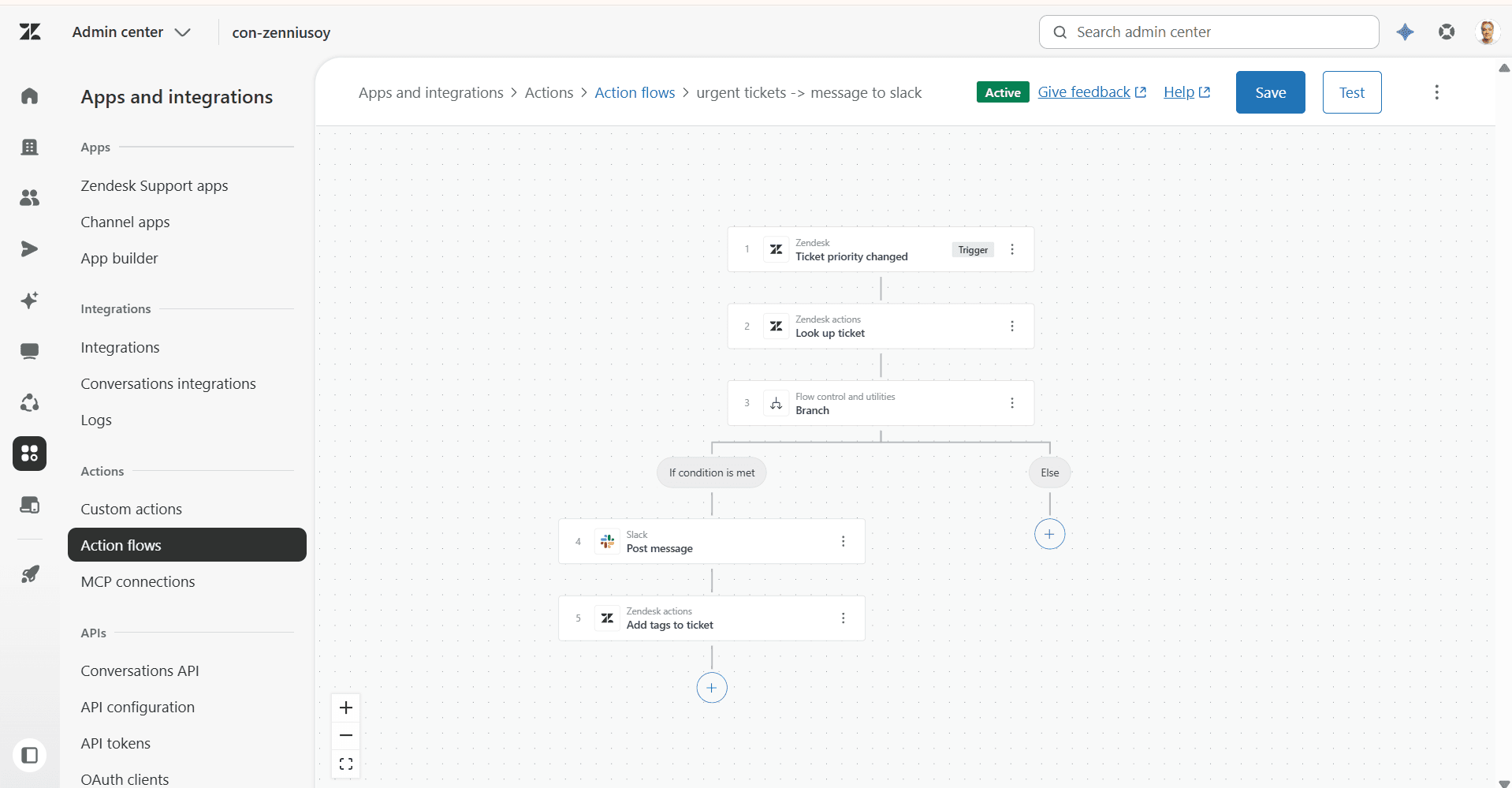The width and height of the screenshot is (1512, 788).
Task: Open Channel apps menu item
Action: [125, 222]
